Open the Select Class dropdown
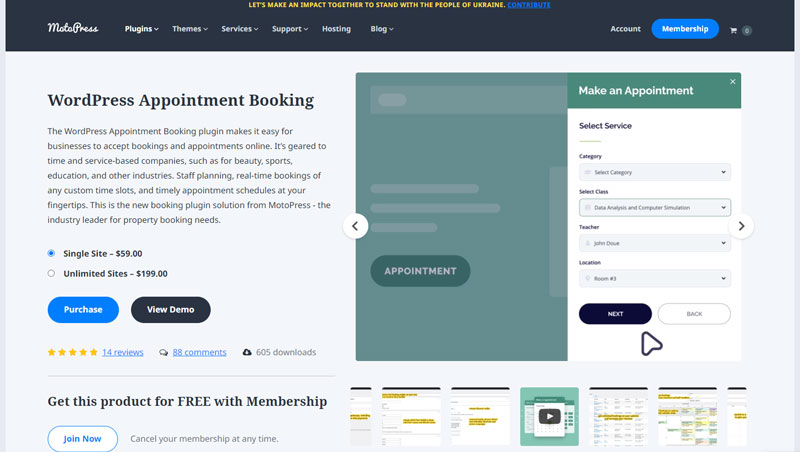The height and width of the screenshot is (452, 800). point(655,208)
